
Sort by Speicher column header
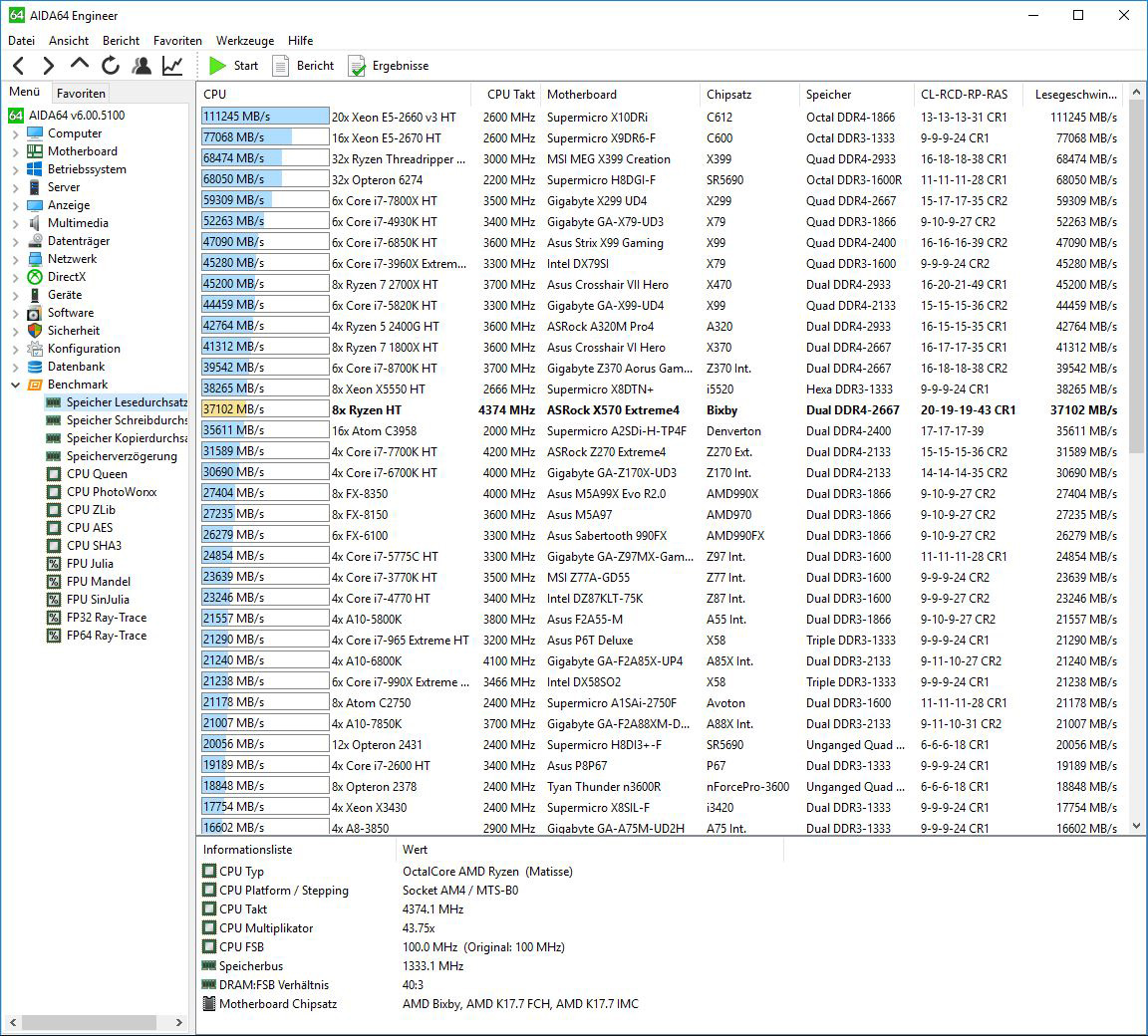click(857, 95)
